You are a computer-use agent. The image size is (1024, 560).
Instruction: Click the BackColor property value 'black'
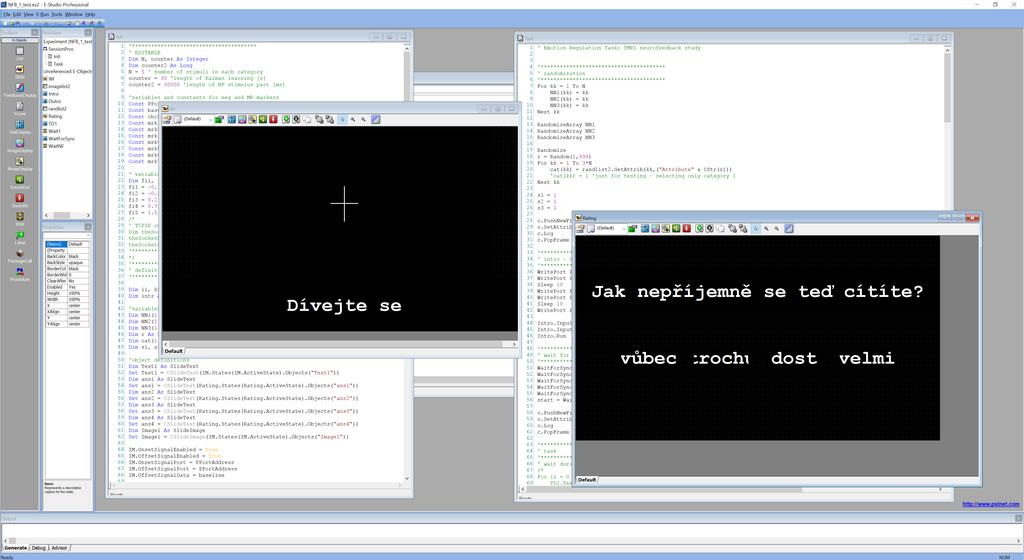pos(78,257)
